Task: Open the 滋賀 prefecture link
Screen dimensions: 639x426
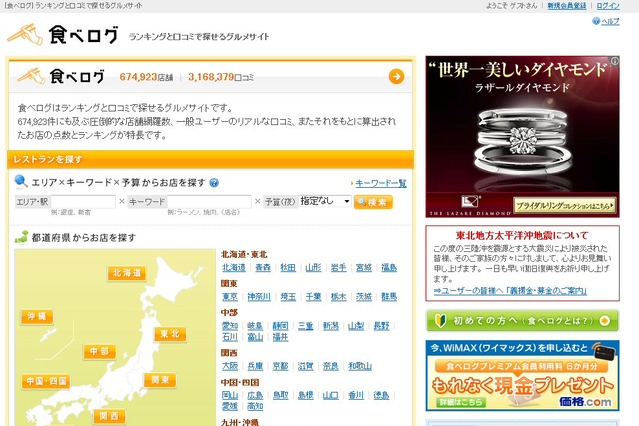Action: [306, 366]
